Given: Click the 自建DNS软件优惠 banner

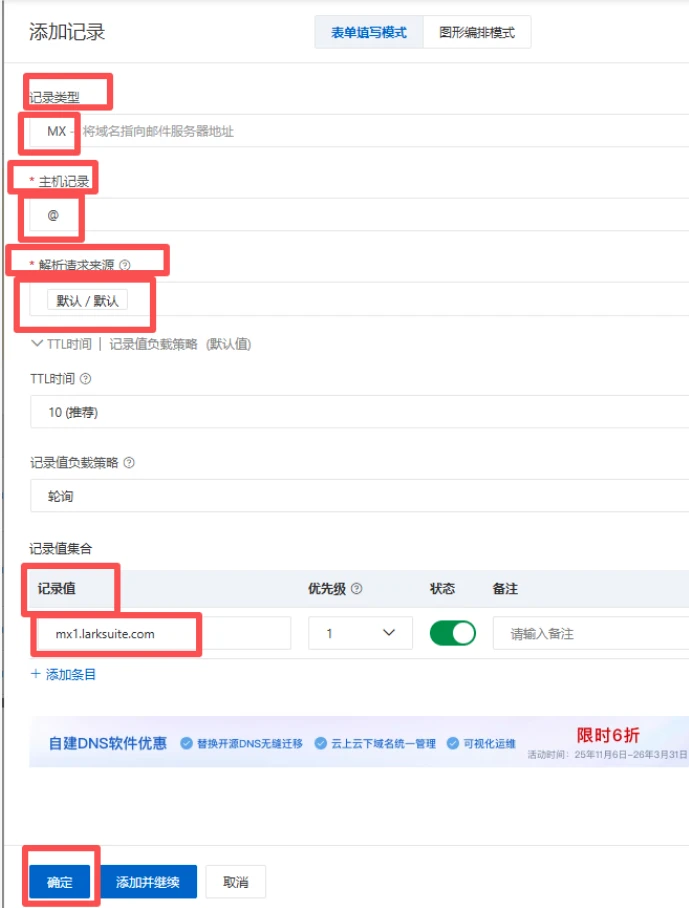Looking at the screenshot, I should 359,742.
